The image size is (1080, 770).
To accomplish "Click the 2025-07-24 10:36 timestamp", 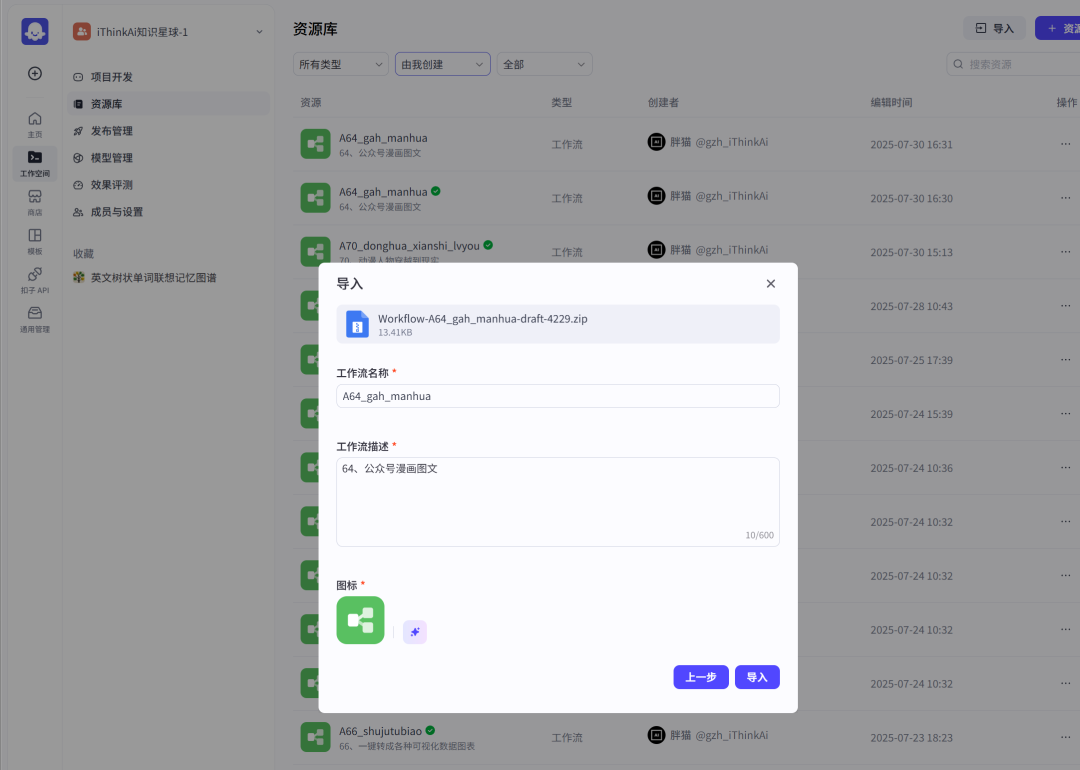I will coord(911,468).
